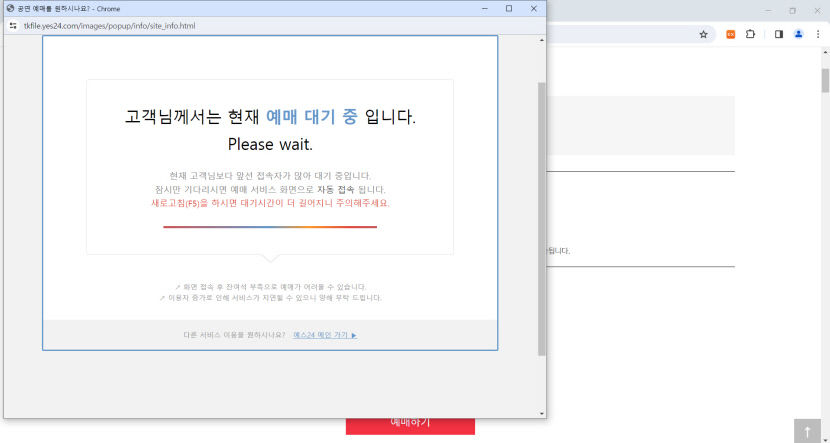Maximize the ticket waiting popup window

508,8
